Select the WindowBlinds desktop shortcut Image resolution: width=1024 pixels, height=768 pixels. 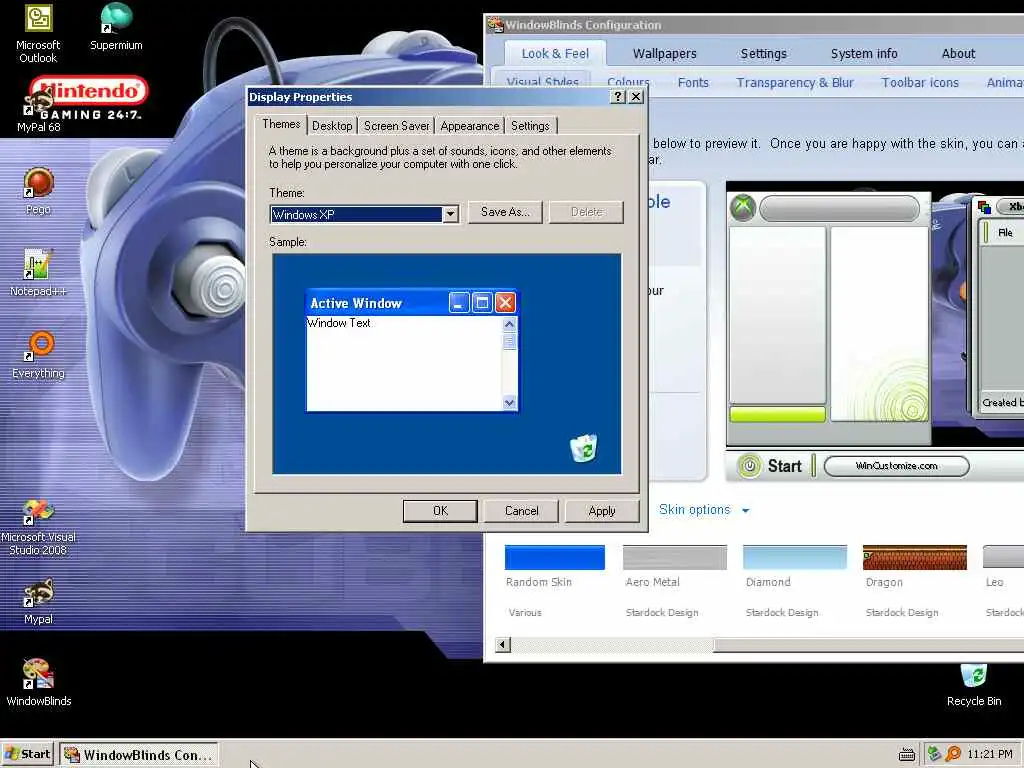38,682
